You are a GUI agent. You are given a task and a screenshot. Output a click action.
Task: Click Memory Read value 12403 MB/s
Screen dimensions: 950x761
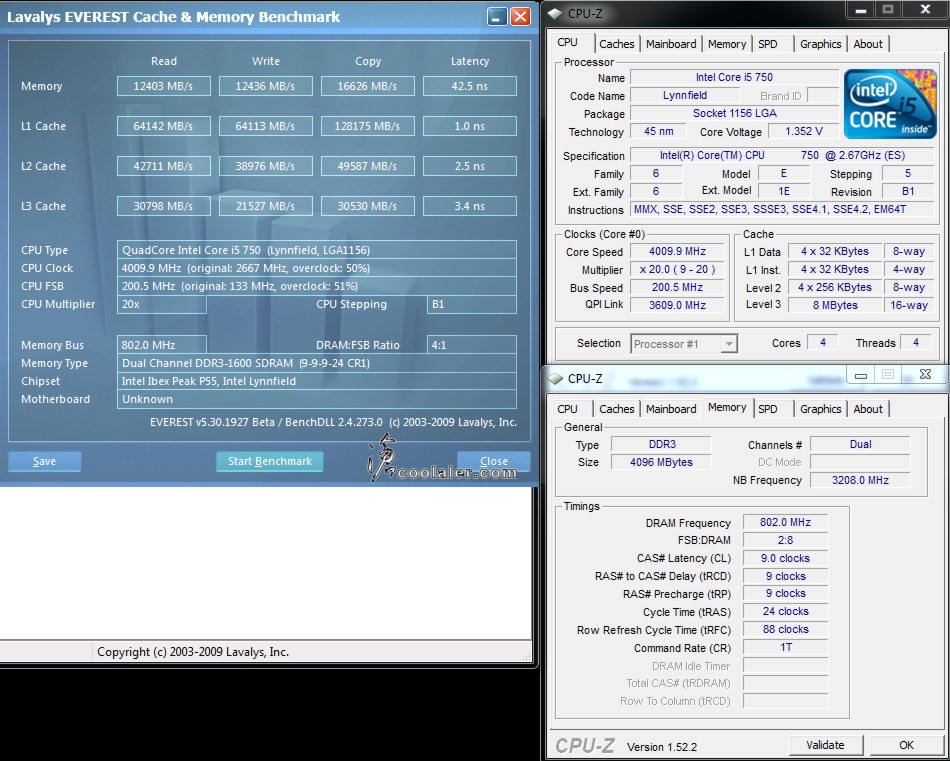[164, 86]
